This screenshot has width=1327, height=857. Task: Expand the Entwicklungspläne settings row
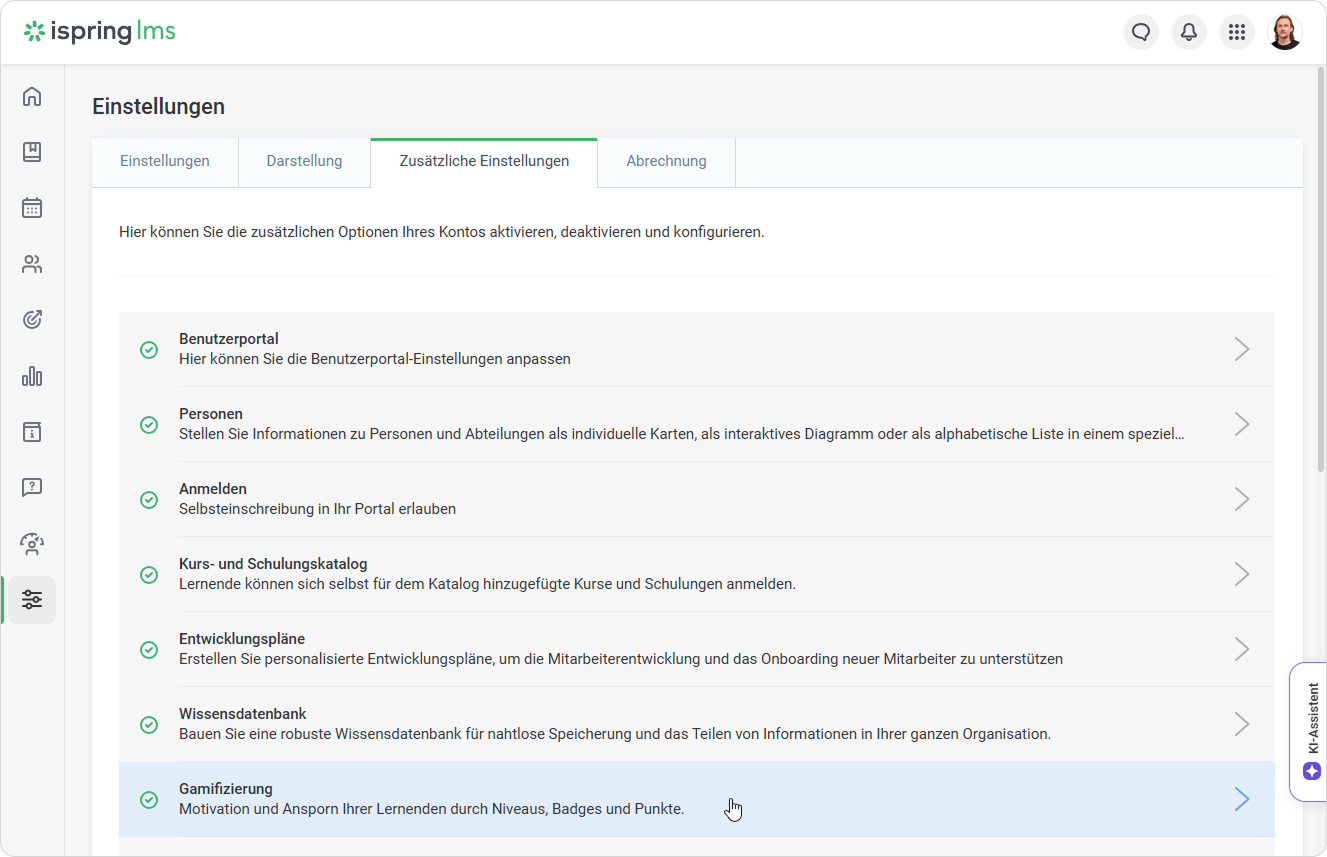(x=1242, y=649)
